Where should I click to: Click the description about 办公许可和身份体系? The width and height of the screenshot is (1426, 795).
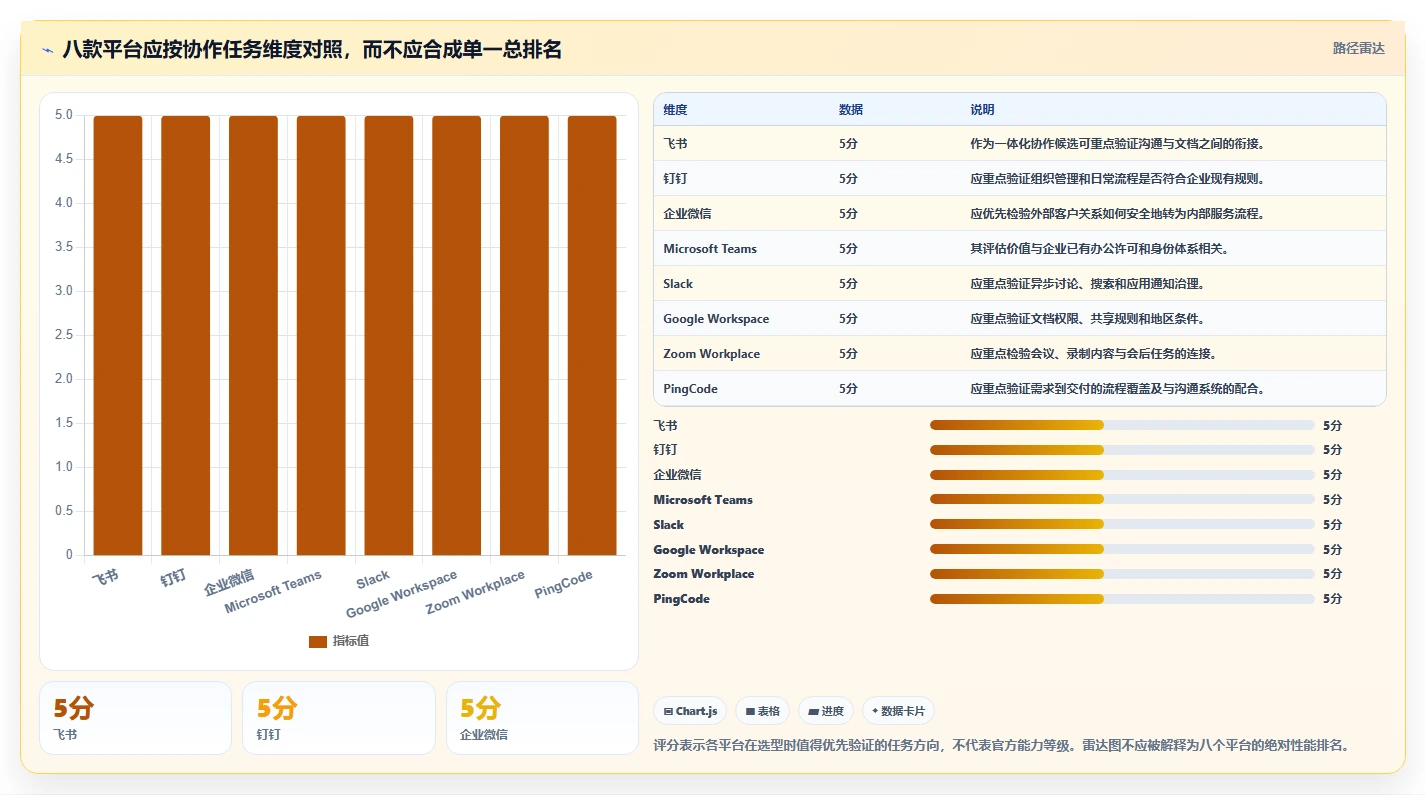[1099, 249]
